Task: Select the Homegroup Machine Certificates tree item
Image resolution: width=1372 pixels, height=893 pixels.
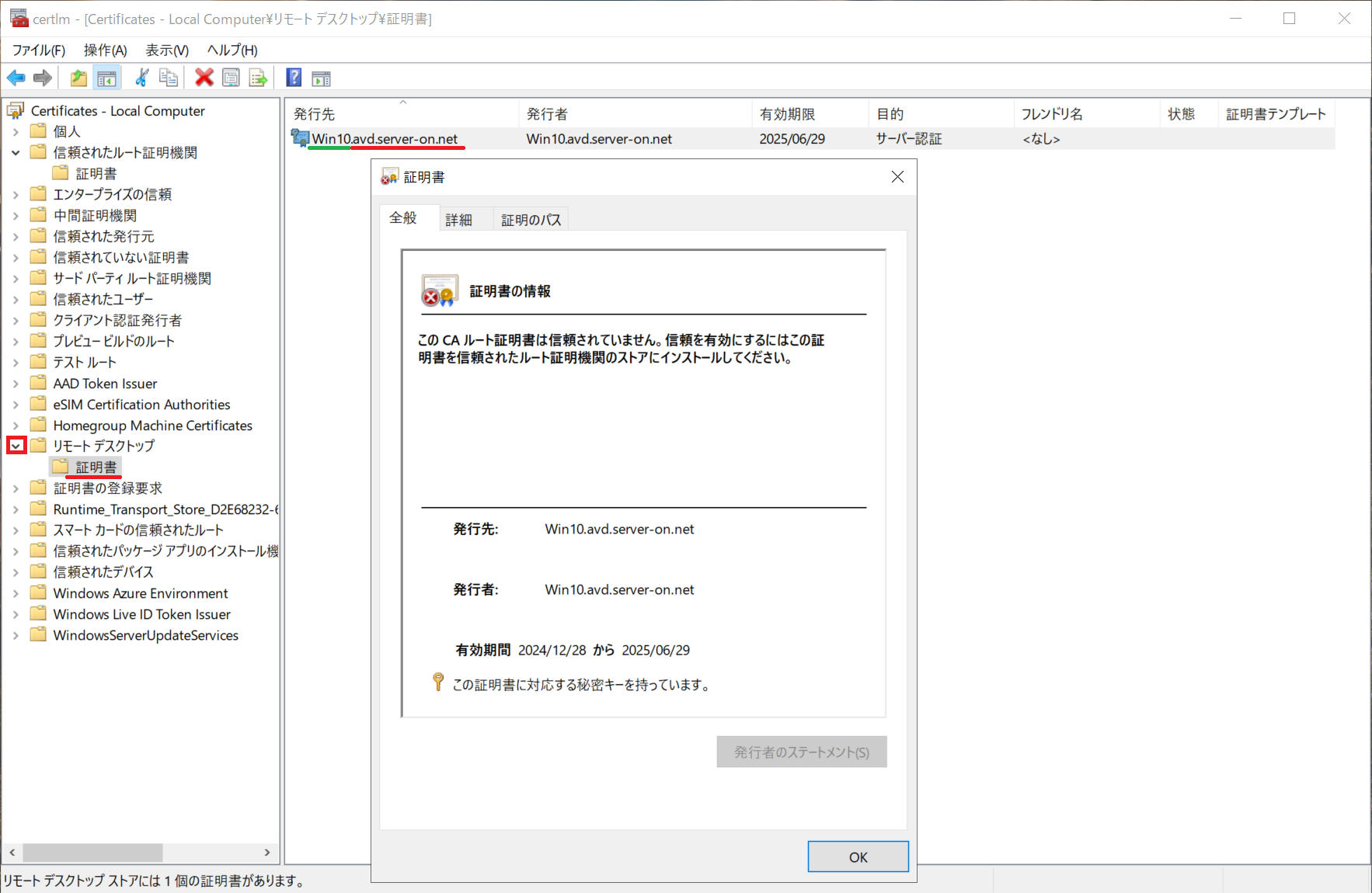Action: (153, 426)
